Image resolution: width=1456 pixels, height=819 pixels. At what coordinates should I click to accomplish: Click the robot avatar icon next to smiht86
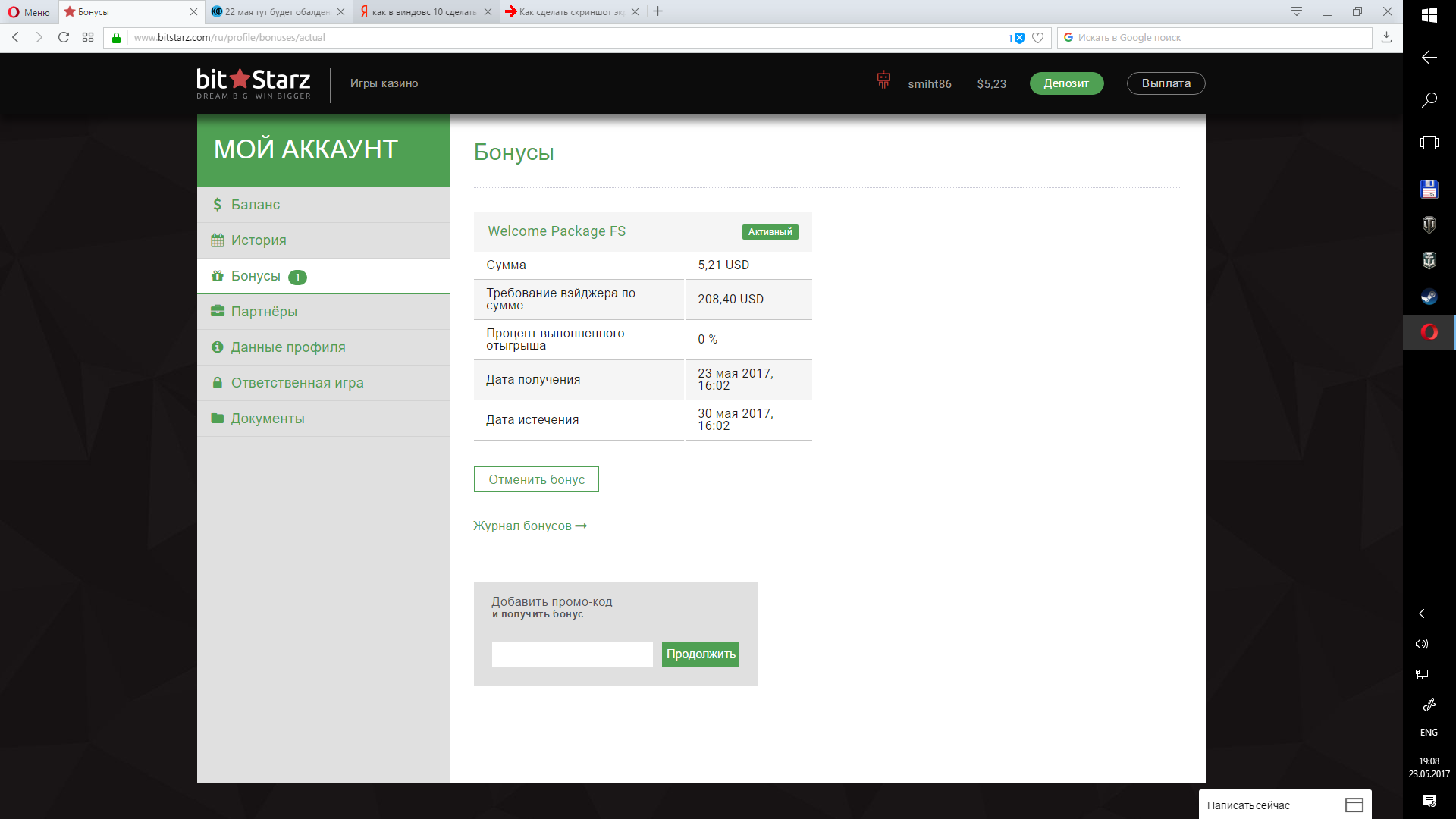tap(883, 80)
